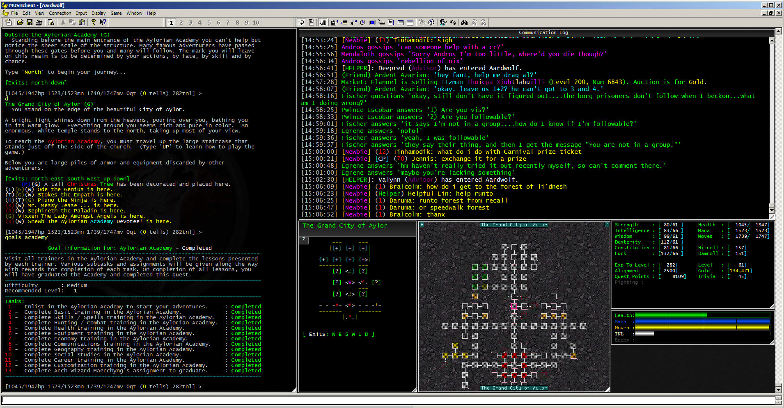The height and width of the screenshot is (408, 784).
Task: Click the New document toolbar icon
Action: click(8, 22)
